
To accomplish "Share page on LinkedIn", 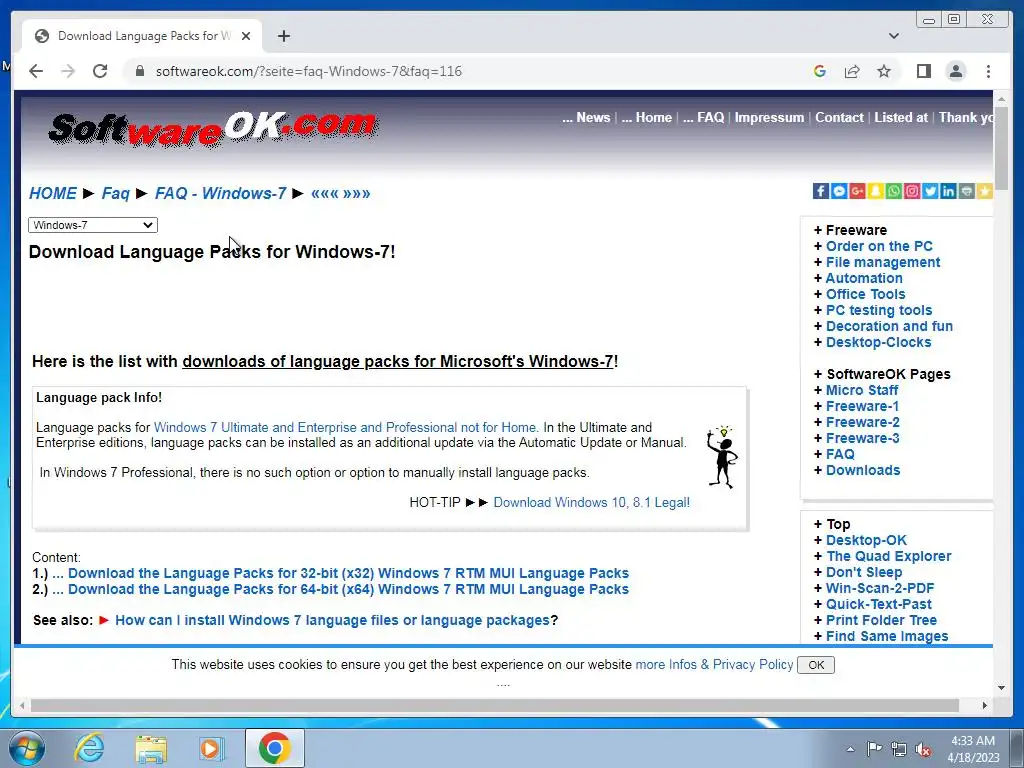I will click(948, 191).
